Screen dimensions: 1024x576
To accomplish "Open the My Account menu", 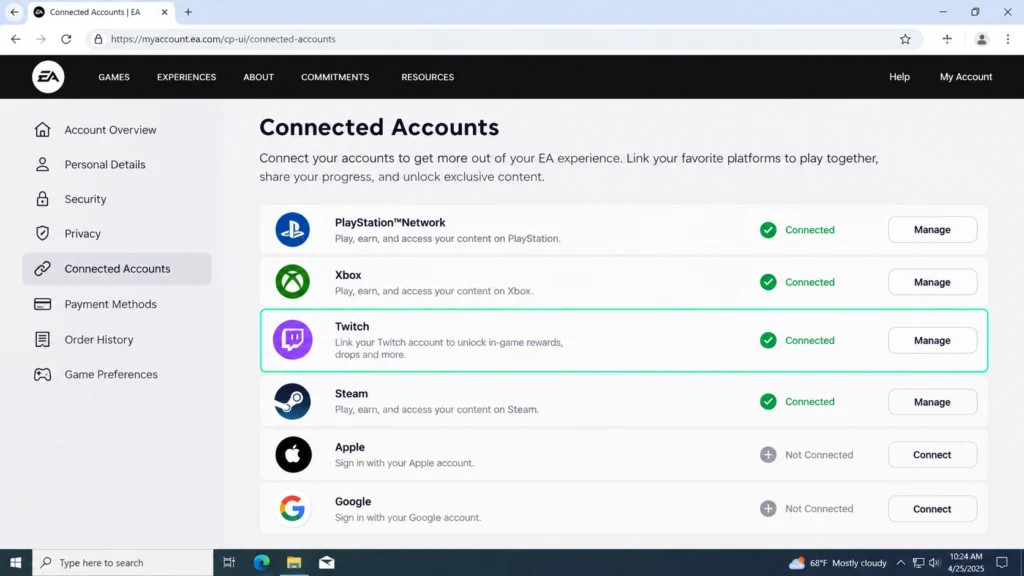I will pyautogui.click(x=966, y=77).
